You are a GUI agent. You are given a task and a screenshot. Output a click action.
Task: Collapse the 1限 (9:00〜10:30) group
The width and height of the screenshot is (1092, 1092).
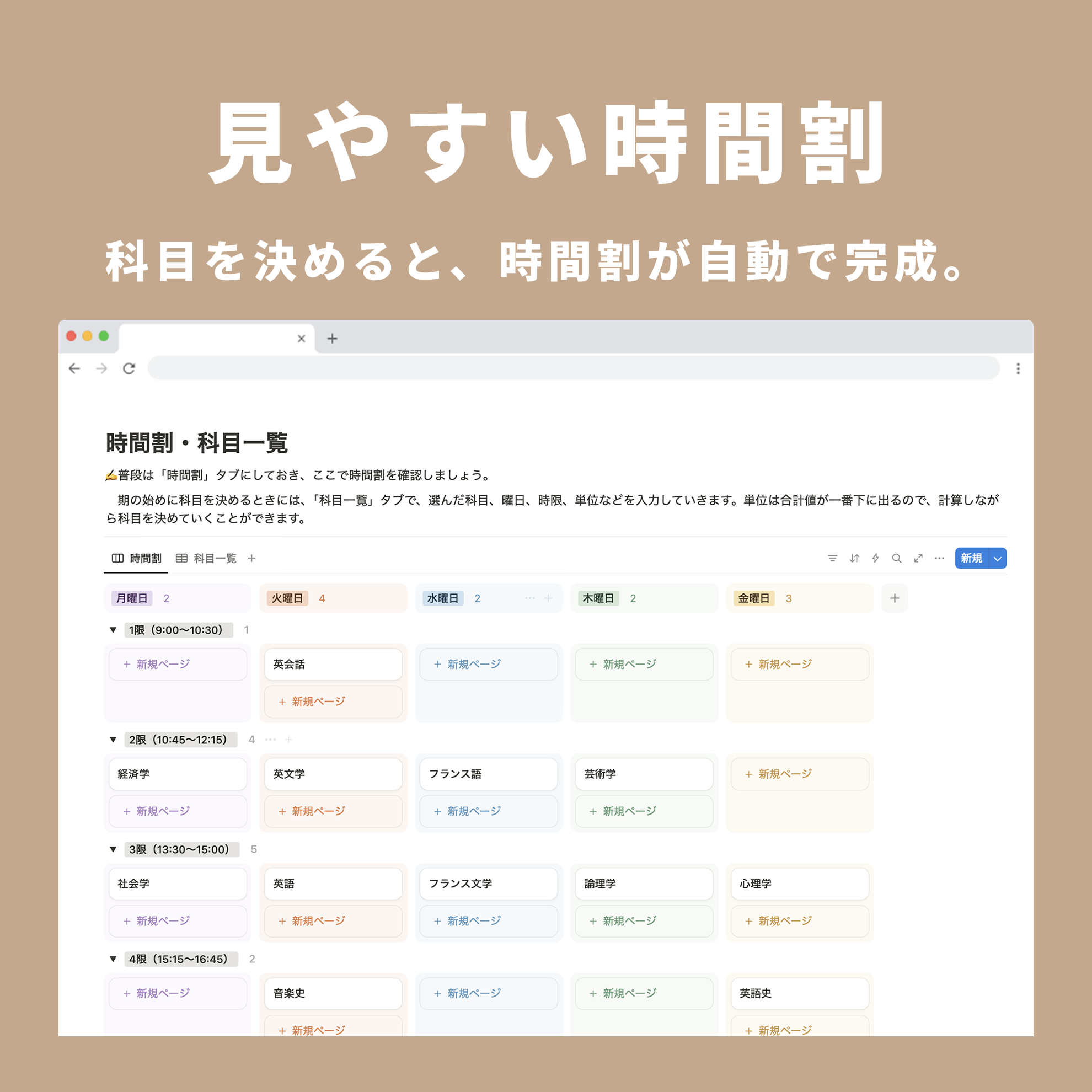tap(113, 630)
